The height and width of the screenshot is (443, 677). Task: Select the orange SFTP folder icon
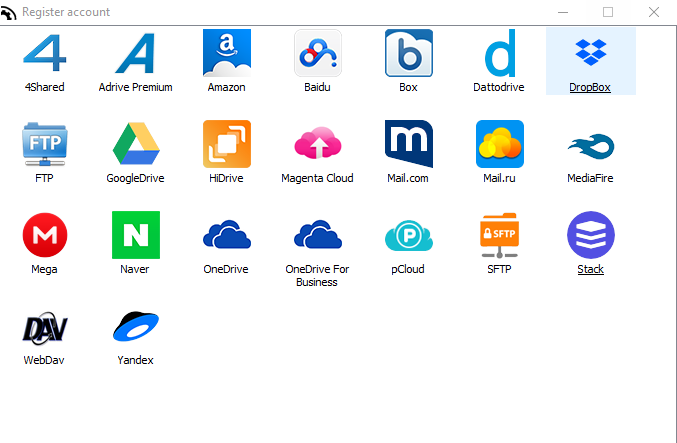click(x=500, y=235)
